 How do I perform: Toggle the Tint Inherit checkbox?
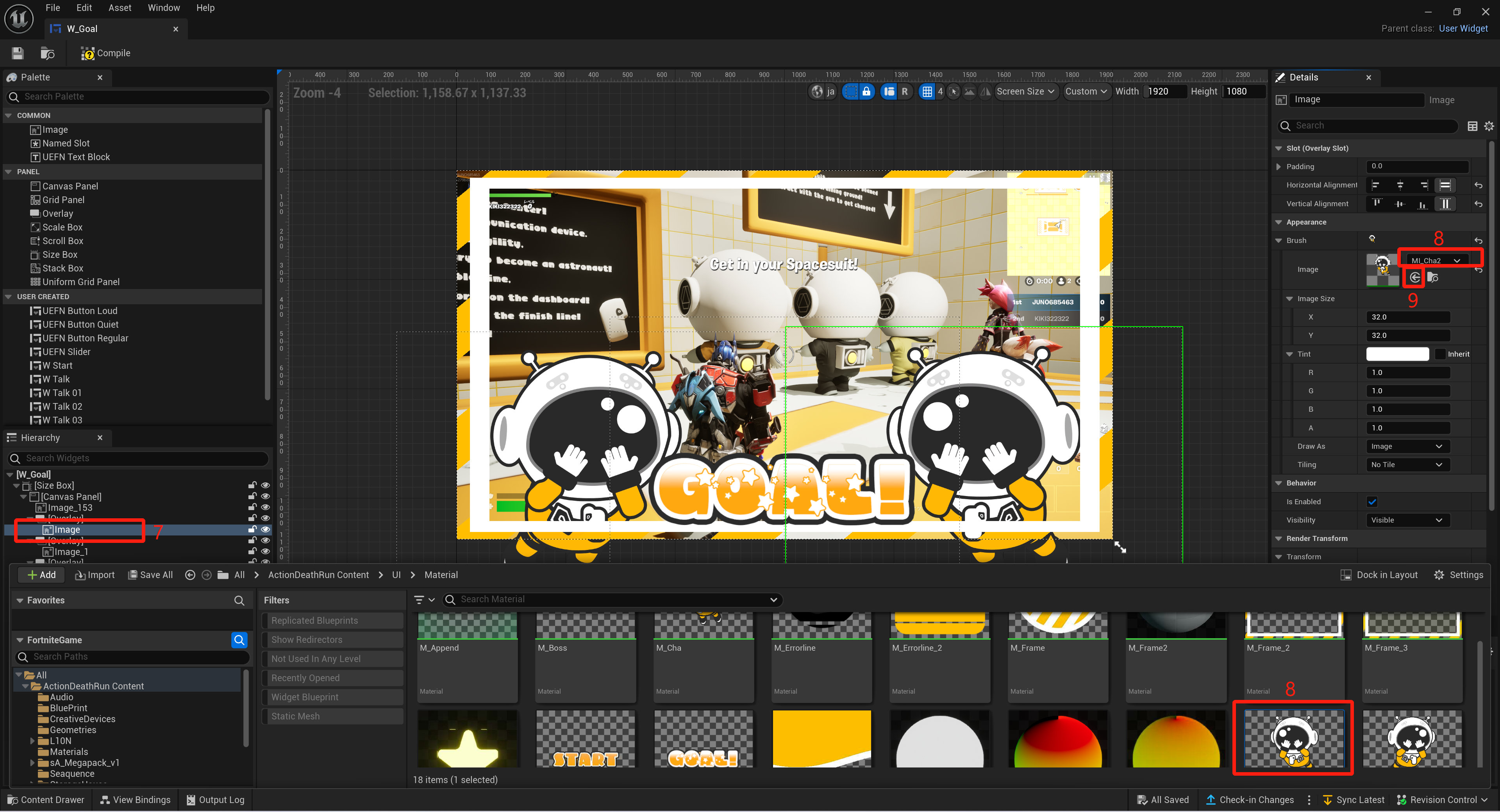[x=1440, y=354]
